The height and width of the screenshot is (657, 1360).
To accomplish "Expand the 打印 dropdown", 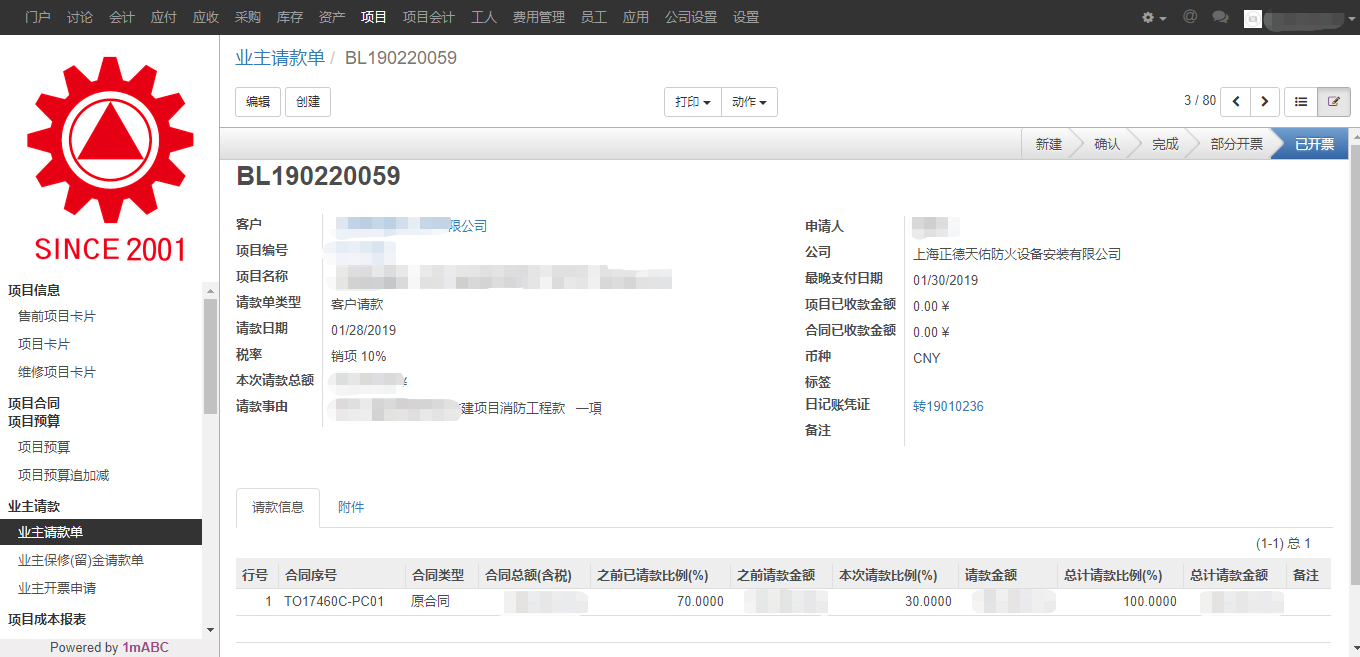I will [x=692, y=102].
